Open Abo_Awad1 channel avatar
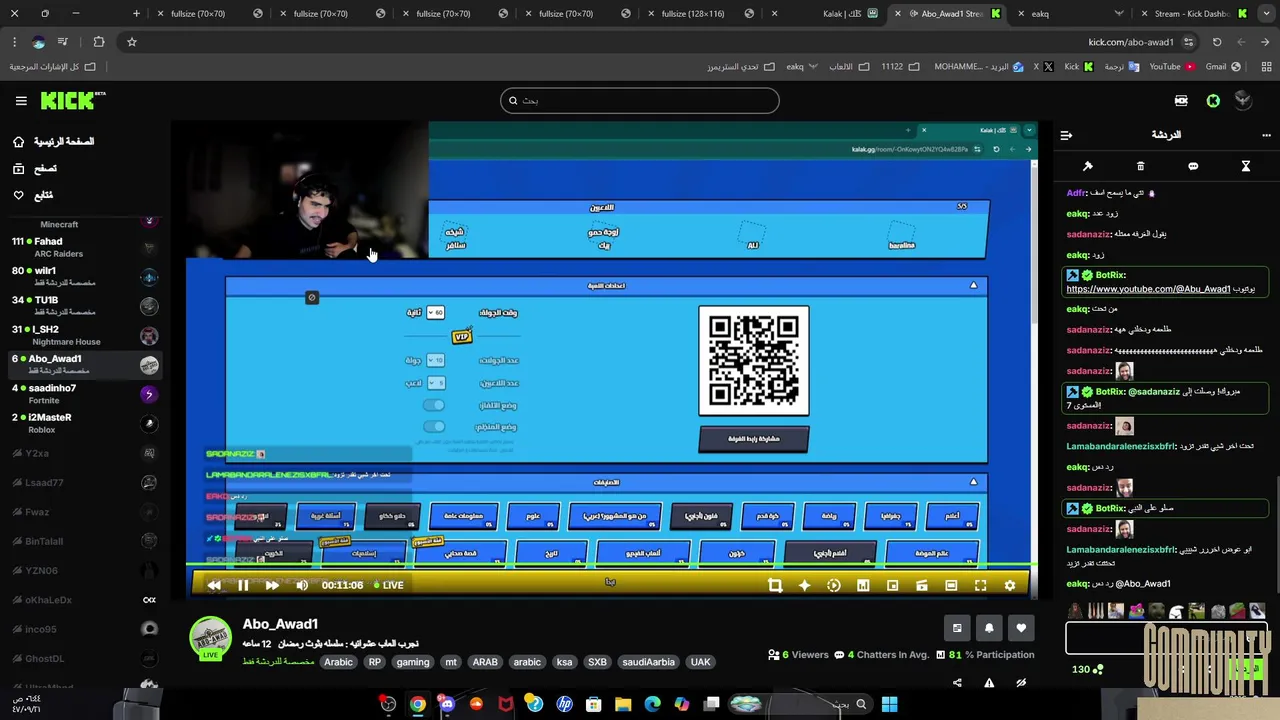The width and height of the screenshot is (1280, 720). [x=210, y=638]
